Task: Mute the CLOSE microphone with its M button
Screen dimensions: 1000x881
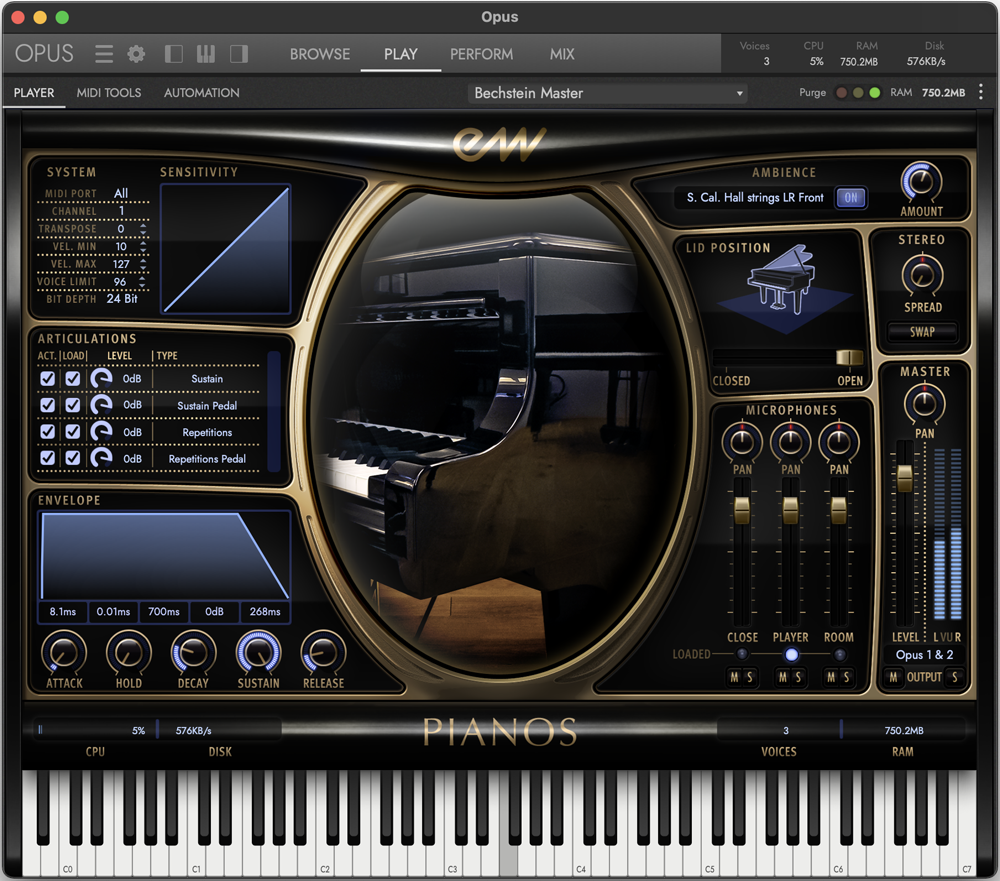Action: (732, 677)
